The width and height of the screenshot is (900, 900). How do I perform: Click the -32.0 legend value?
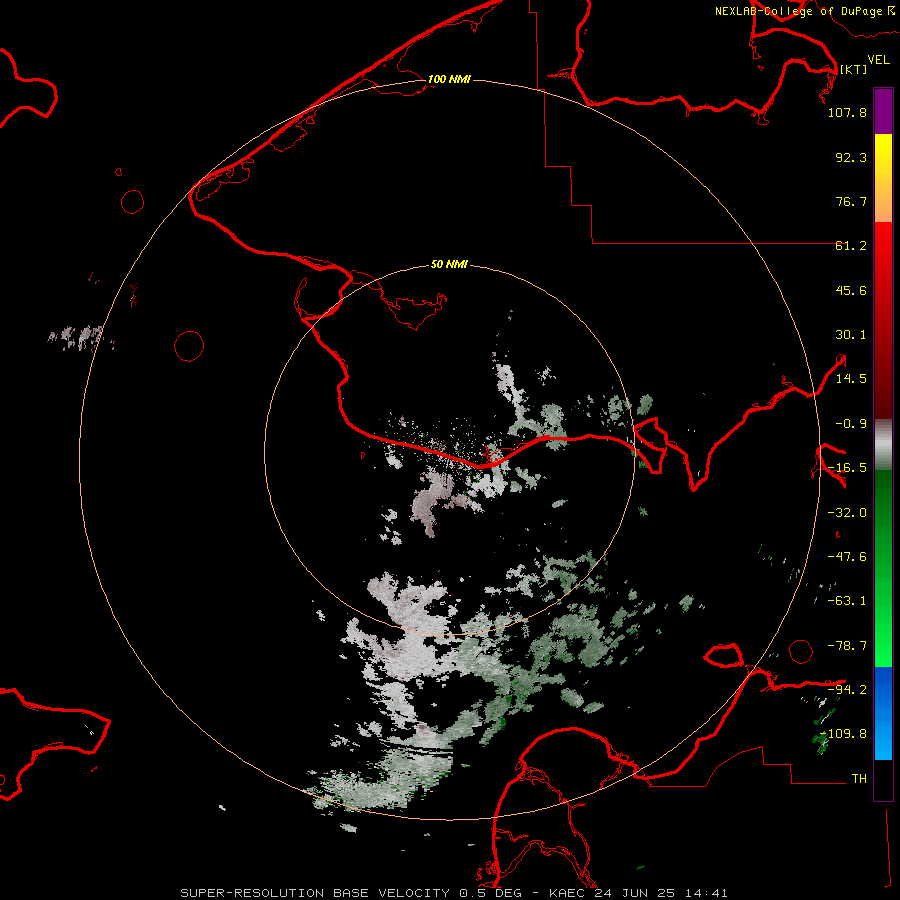[847, 513]
